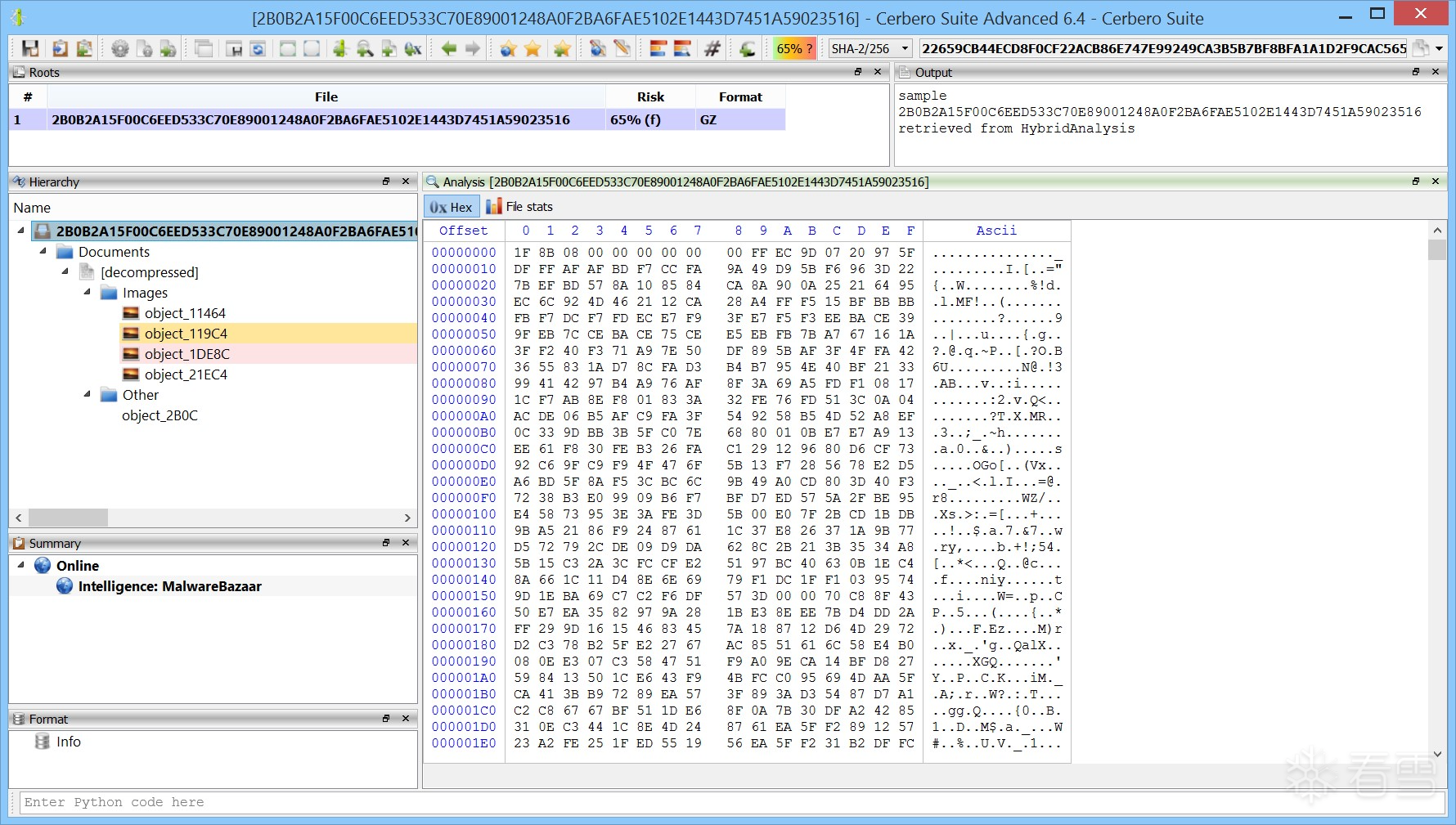Click the Info item in Format panel
1456x825 pixels.
coord(68,742)
